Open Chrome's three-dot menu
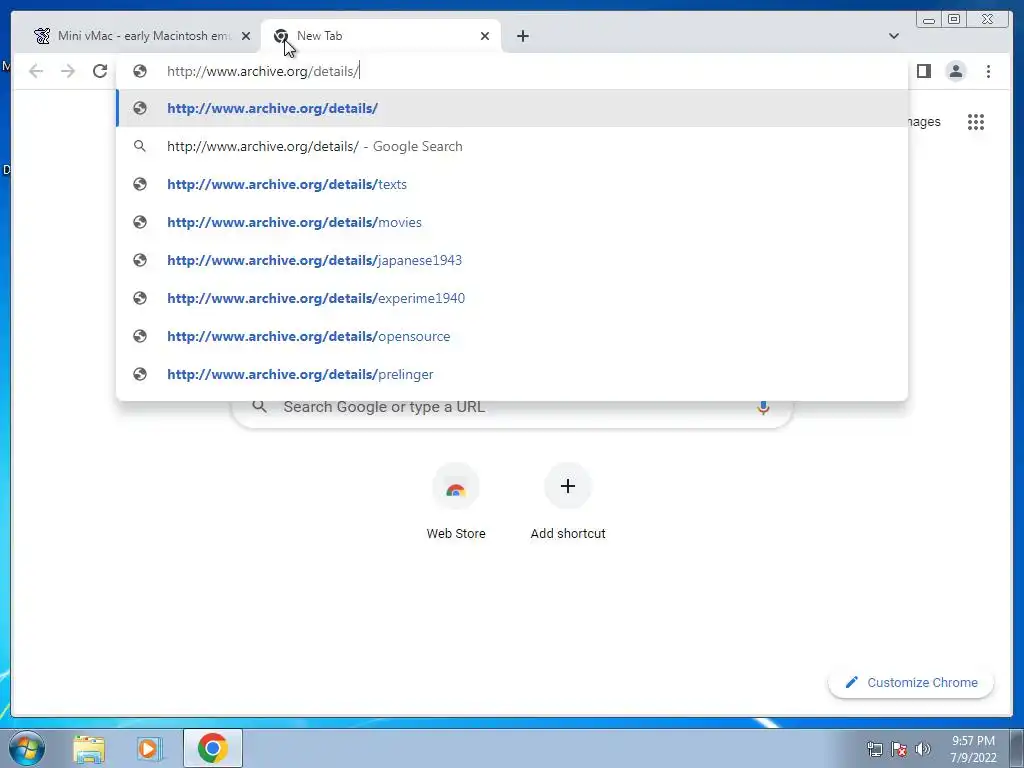This screenshot has width=1024, height=768. (988, 71)
